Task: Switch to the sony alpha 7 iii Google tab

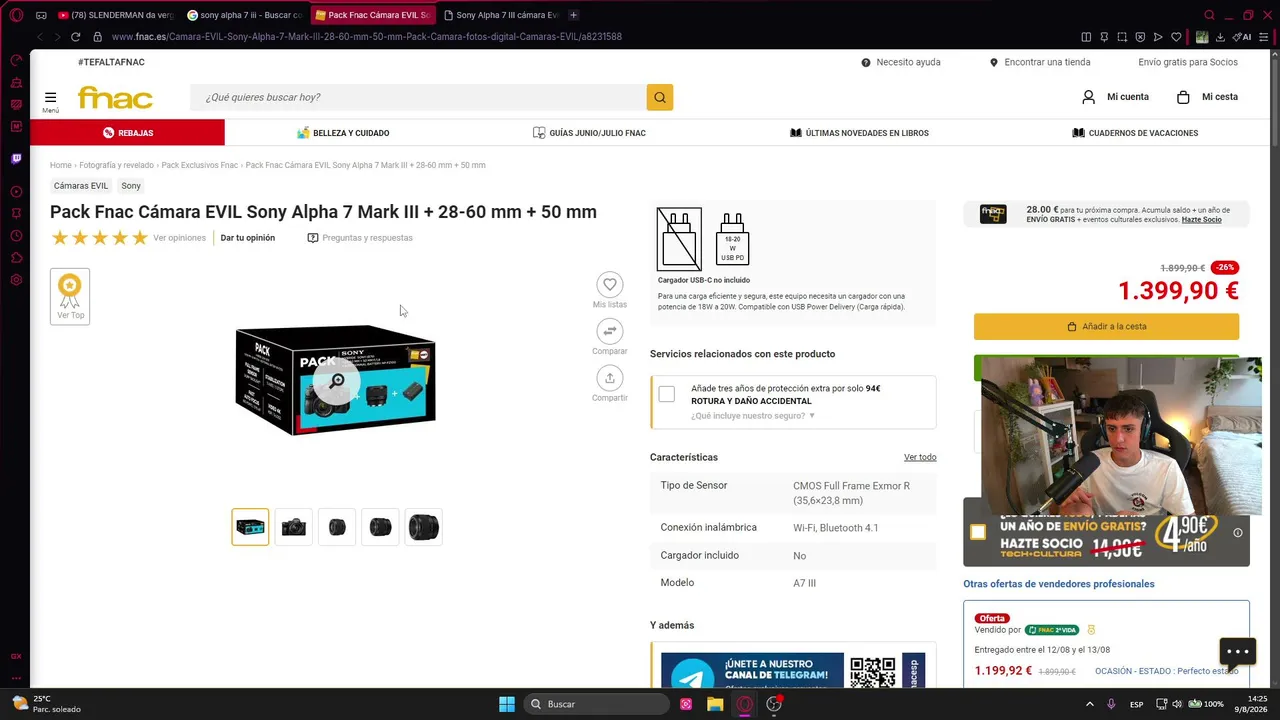Action: pyautogui.click(x=244, y=15)
